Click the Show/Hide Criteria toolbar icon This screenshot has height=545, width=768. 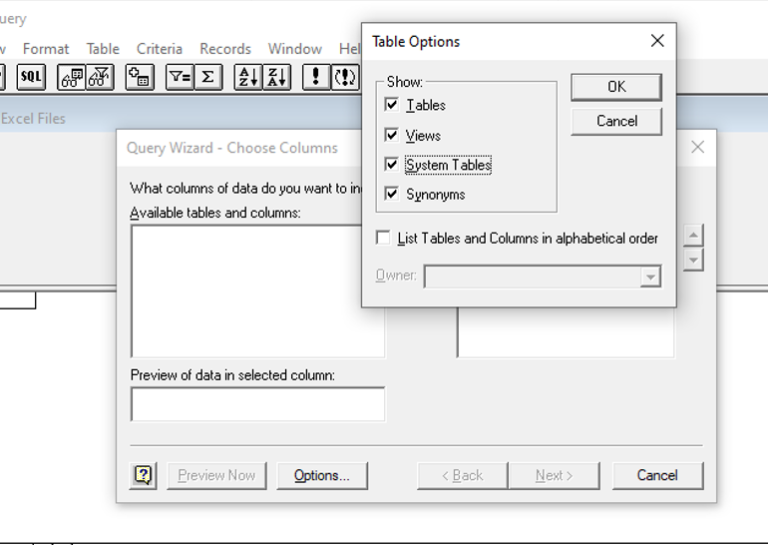(x=100, y=77)
